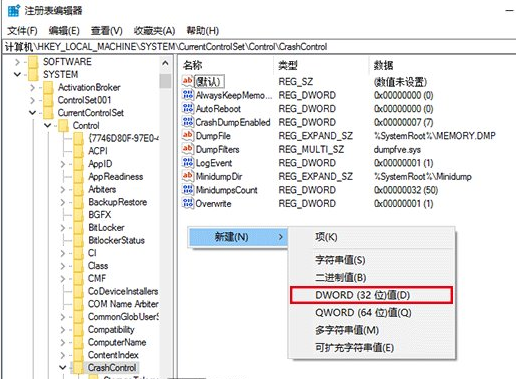Click the DWORD icon of AlwaysKeepMemoryDump value

[188, 95]
